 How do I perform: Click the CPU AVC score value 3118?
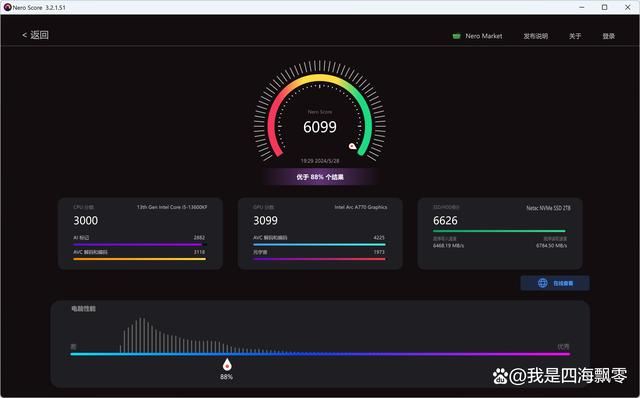pos(199,252)
